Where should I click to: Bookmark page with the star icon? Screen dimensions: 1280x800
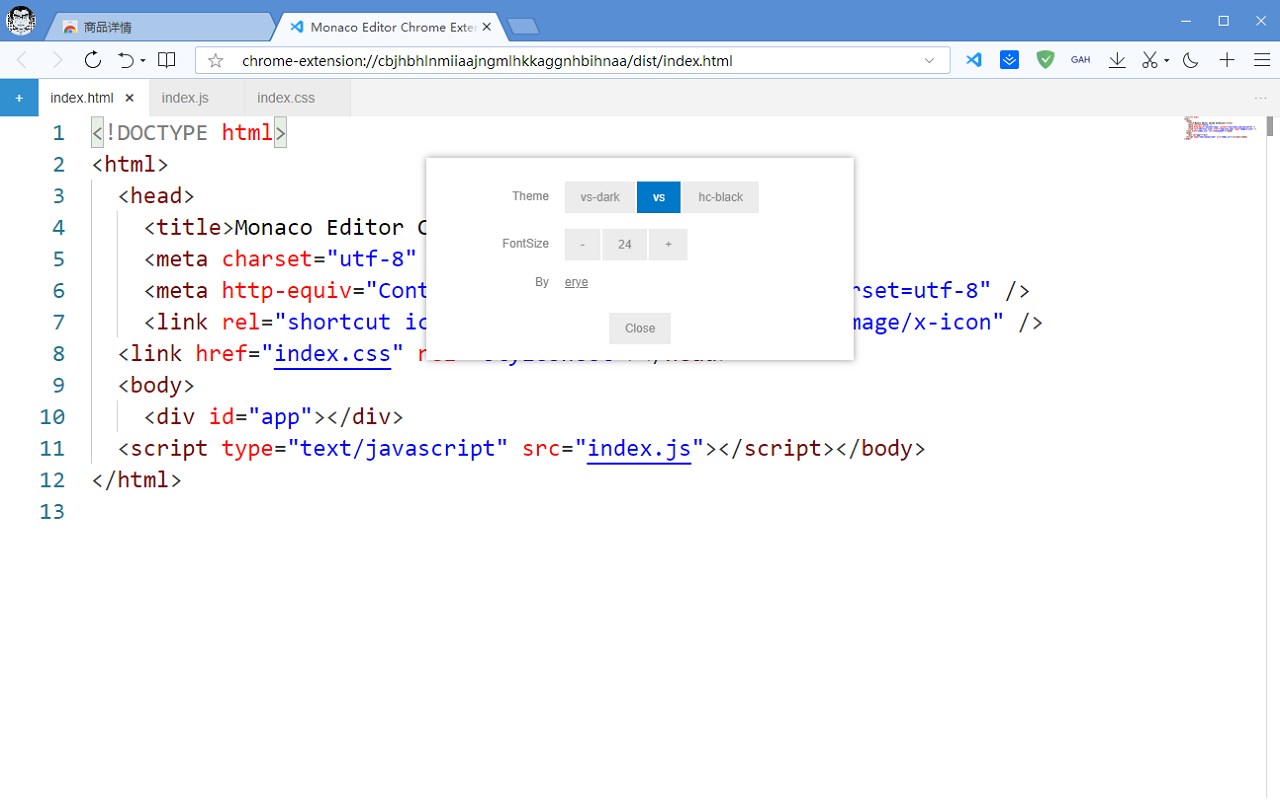tap(215, 61)
